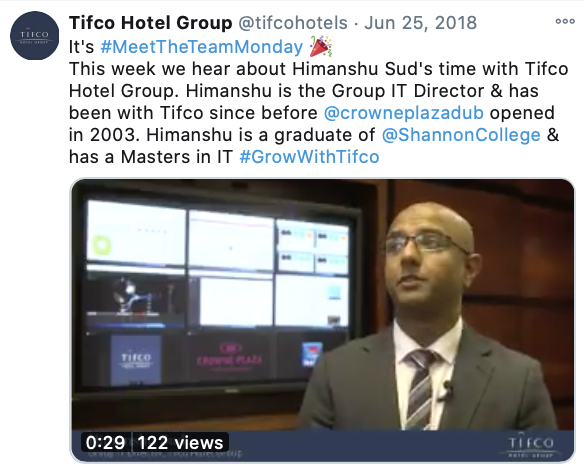This screenshot has height=476, width=584.
Task: Select the 122 views counter
Action: point(180,443)
